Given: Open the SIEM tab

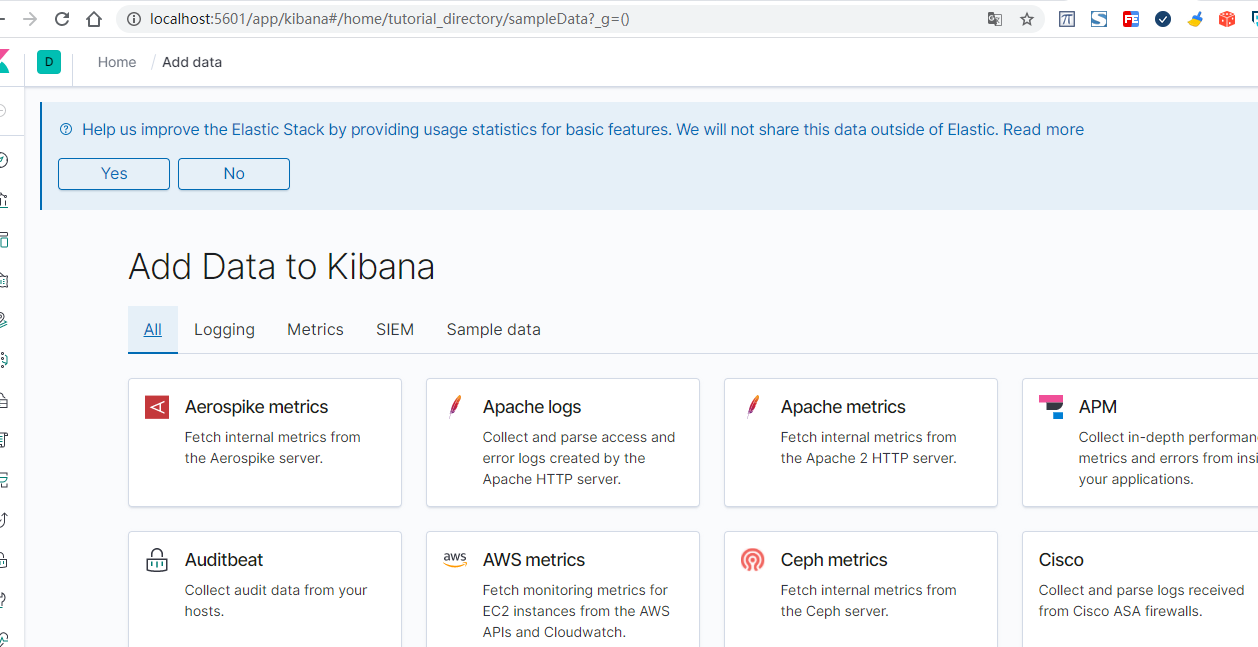Looking at the screenshot, I should pos(395,329).
